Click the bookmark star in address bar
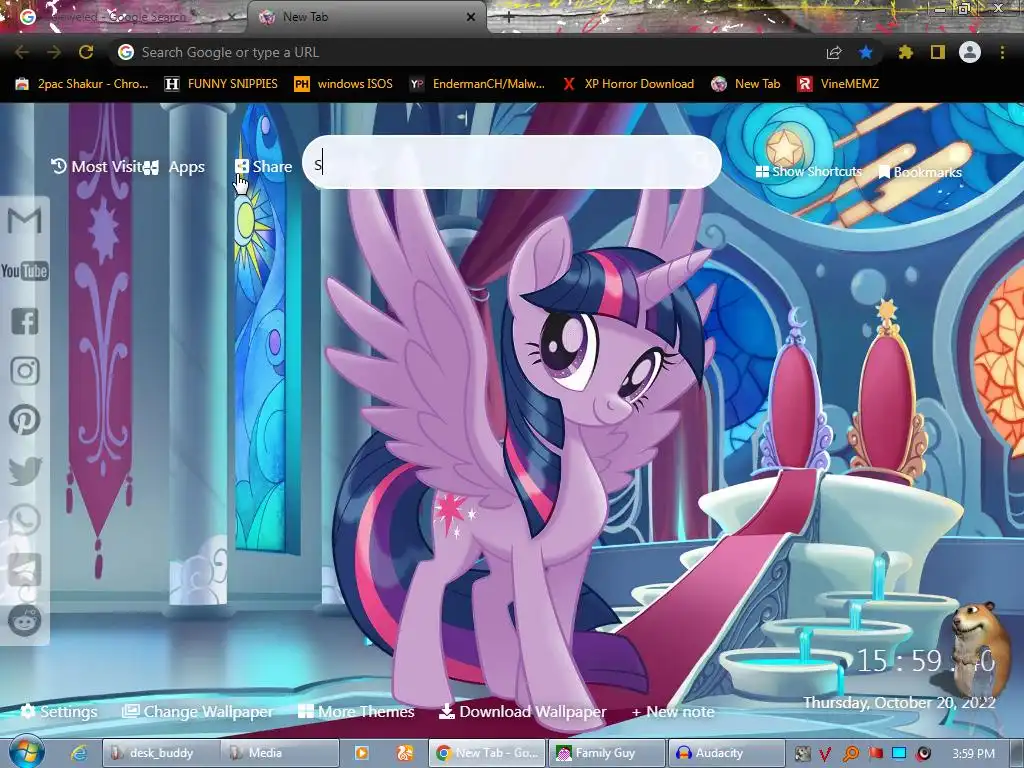 (x=866, y=52)
